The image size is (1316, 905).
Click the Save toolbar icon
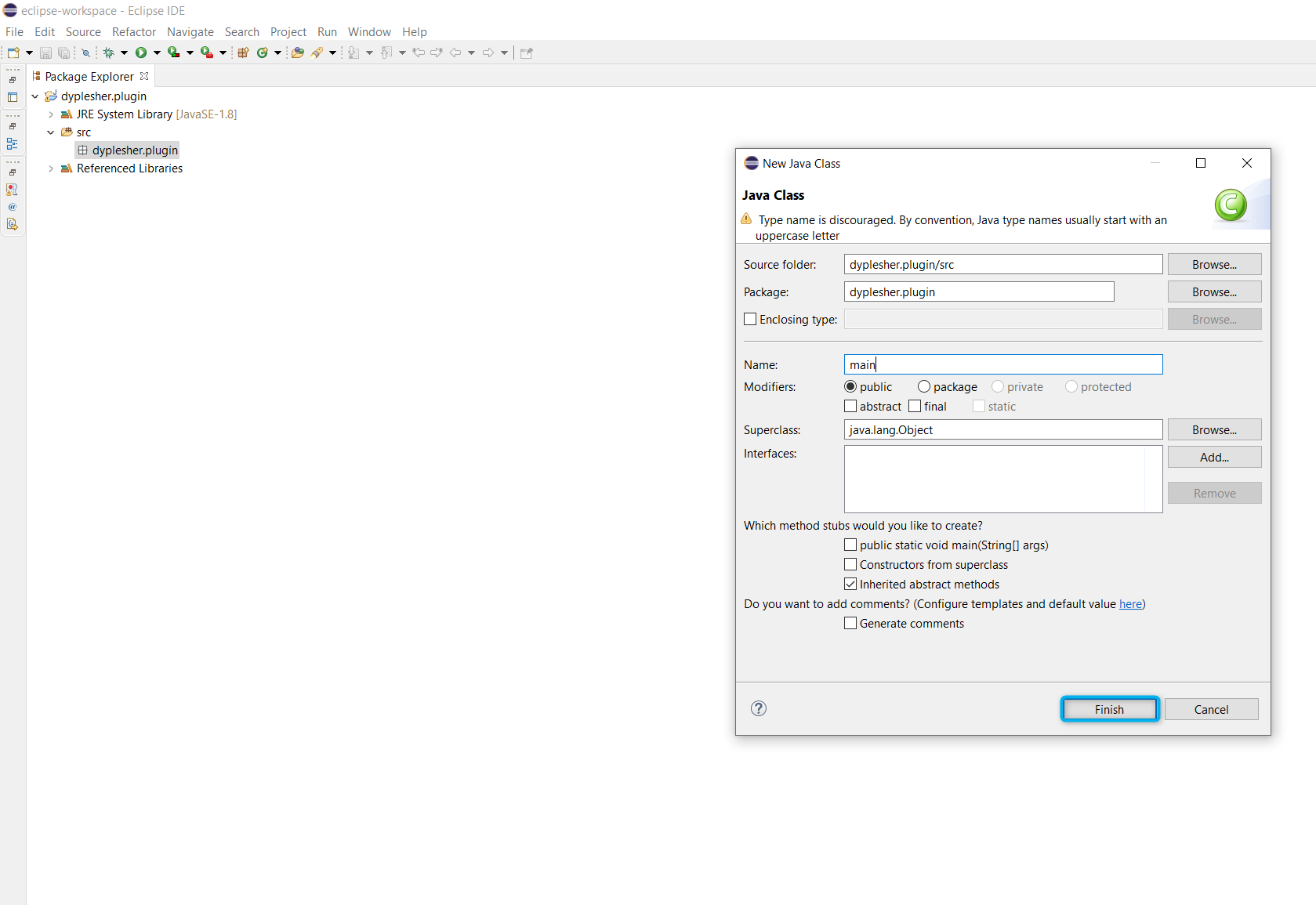pos(45,52)
